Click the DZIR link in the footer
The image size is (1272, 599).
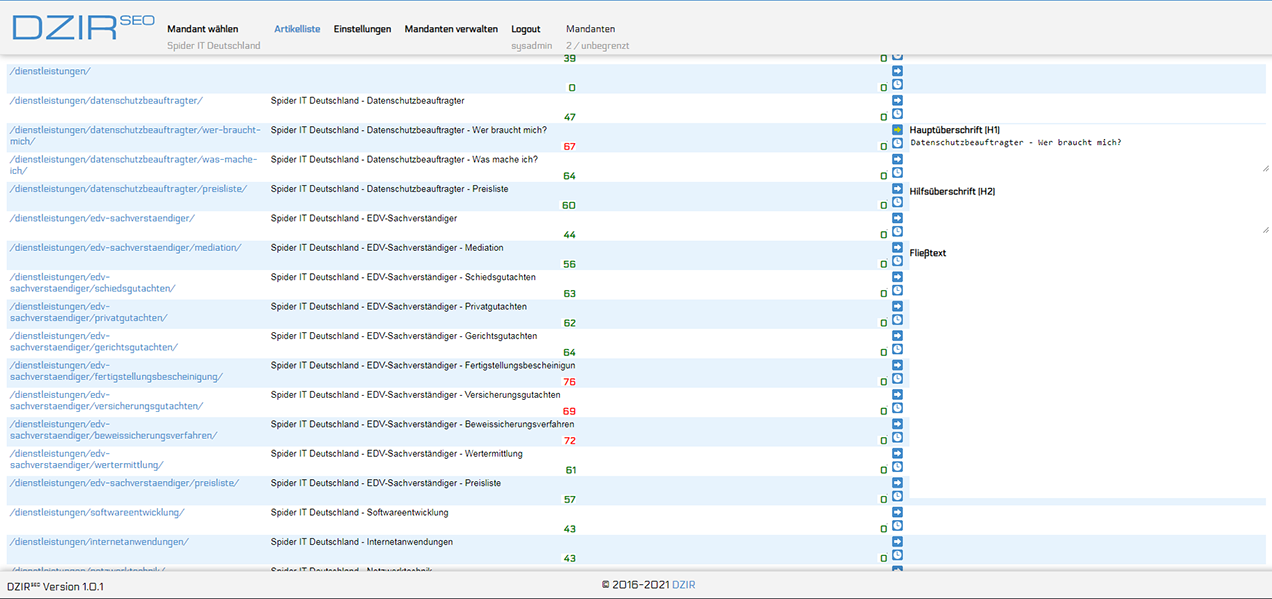coord(683,584)
